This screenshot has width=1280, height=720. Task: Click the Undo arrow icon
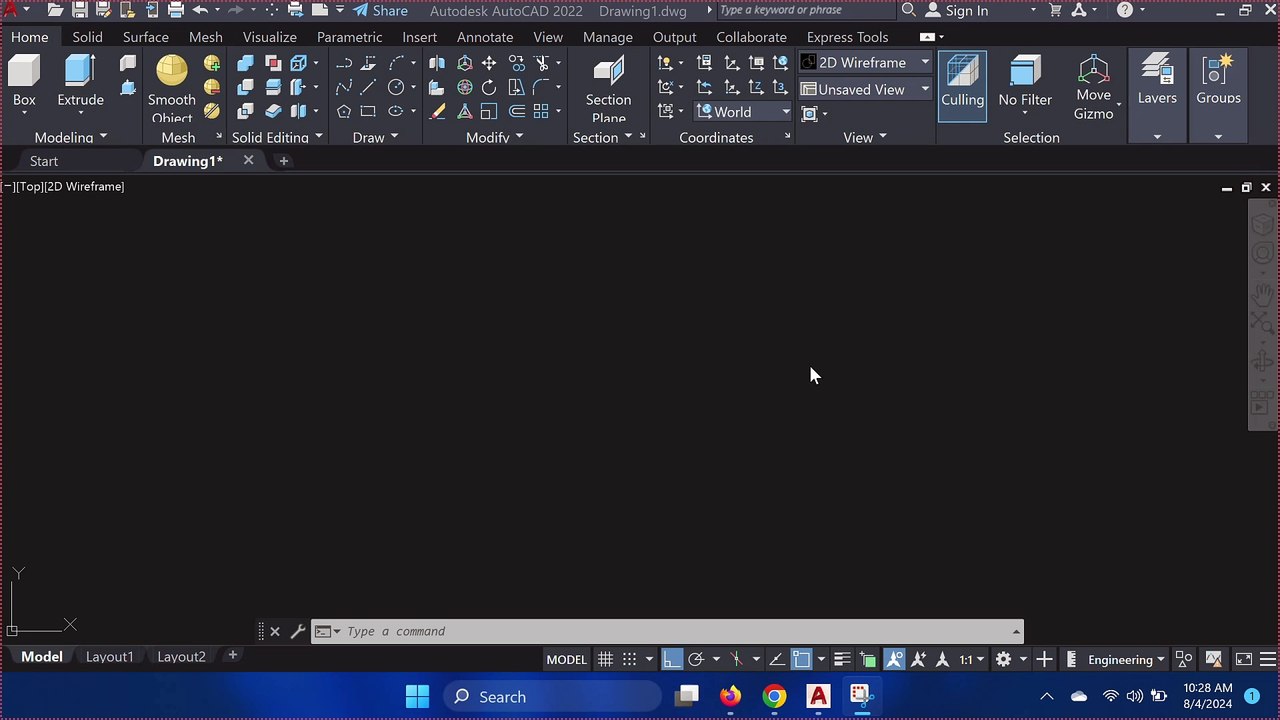[200, 10]
